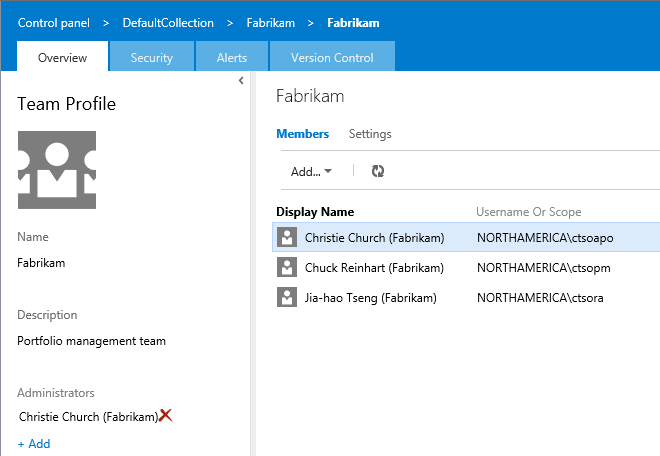Image resolution: width=660 pixels, height=456 pixels.
Task: Select Jia-hao Tseng (Fabrikam) member name
Action: pos(370,298)
